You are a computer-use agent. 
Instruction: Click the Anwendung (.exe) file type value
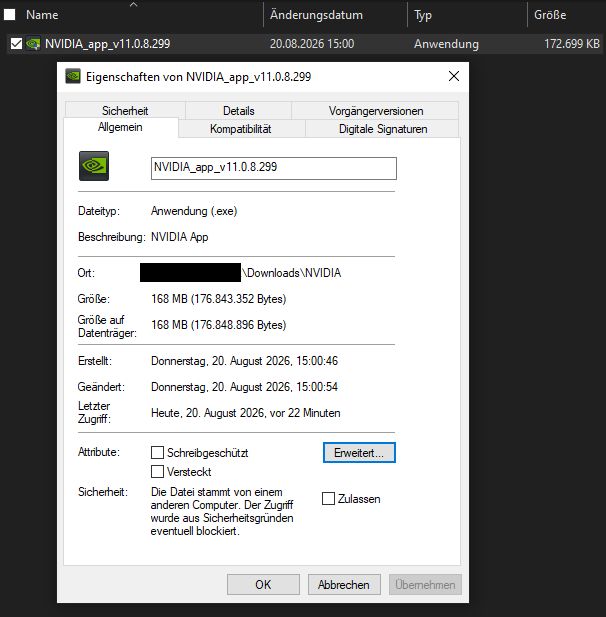coord(194,211)
